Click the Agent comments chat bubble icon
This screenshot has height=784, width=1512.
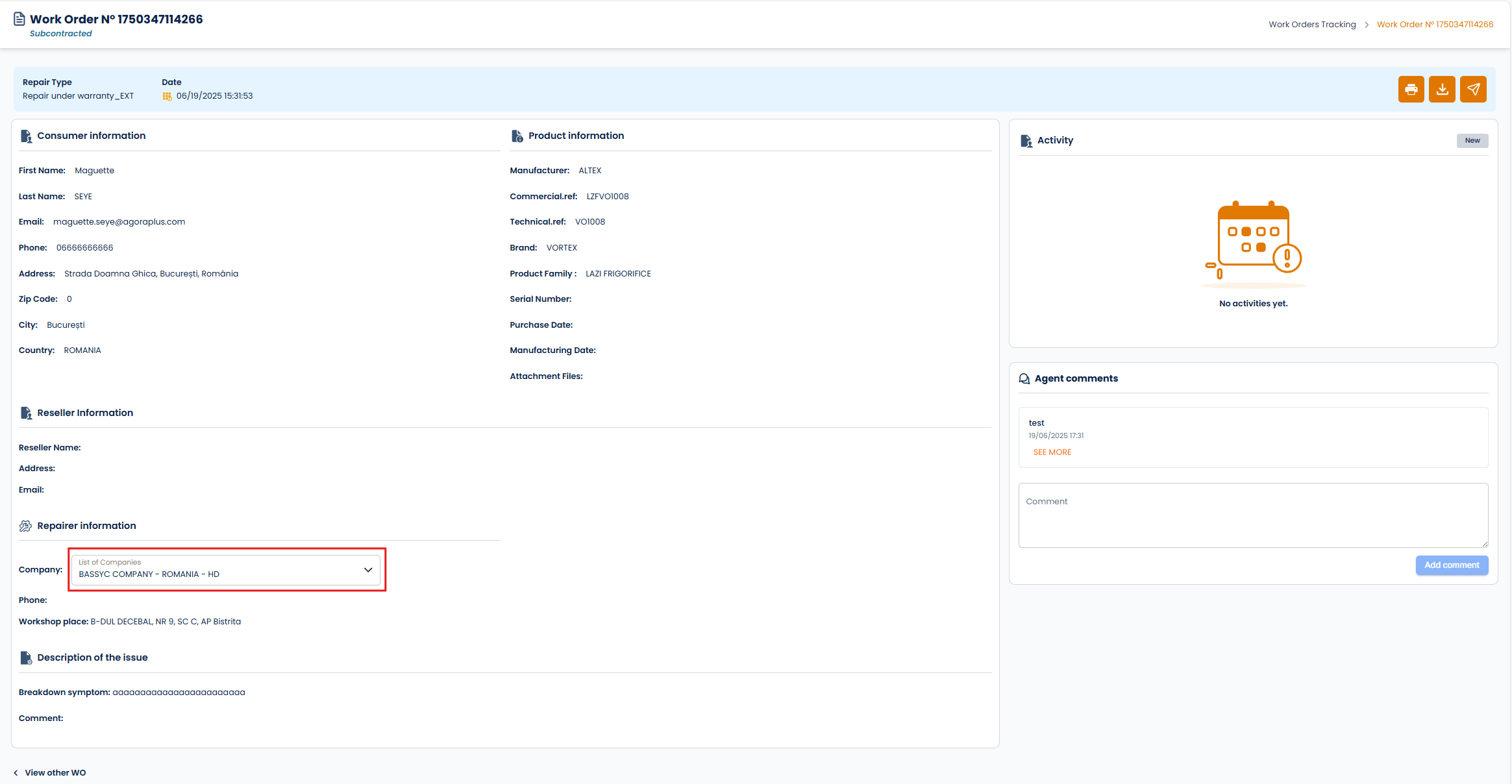tap(1024, 379)
